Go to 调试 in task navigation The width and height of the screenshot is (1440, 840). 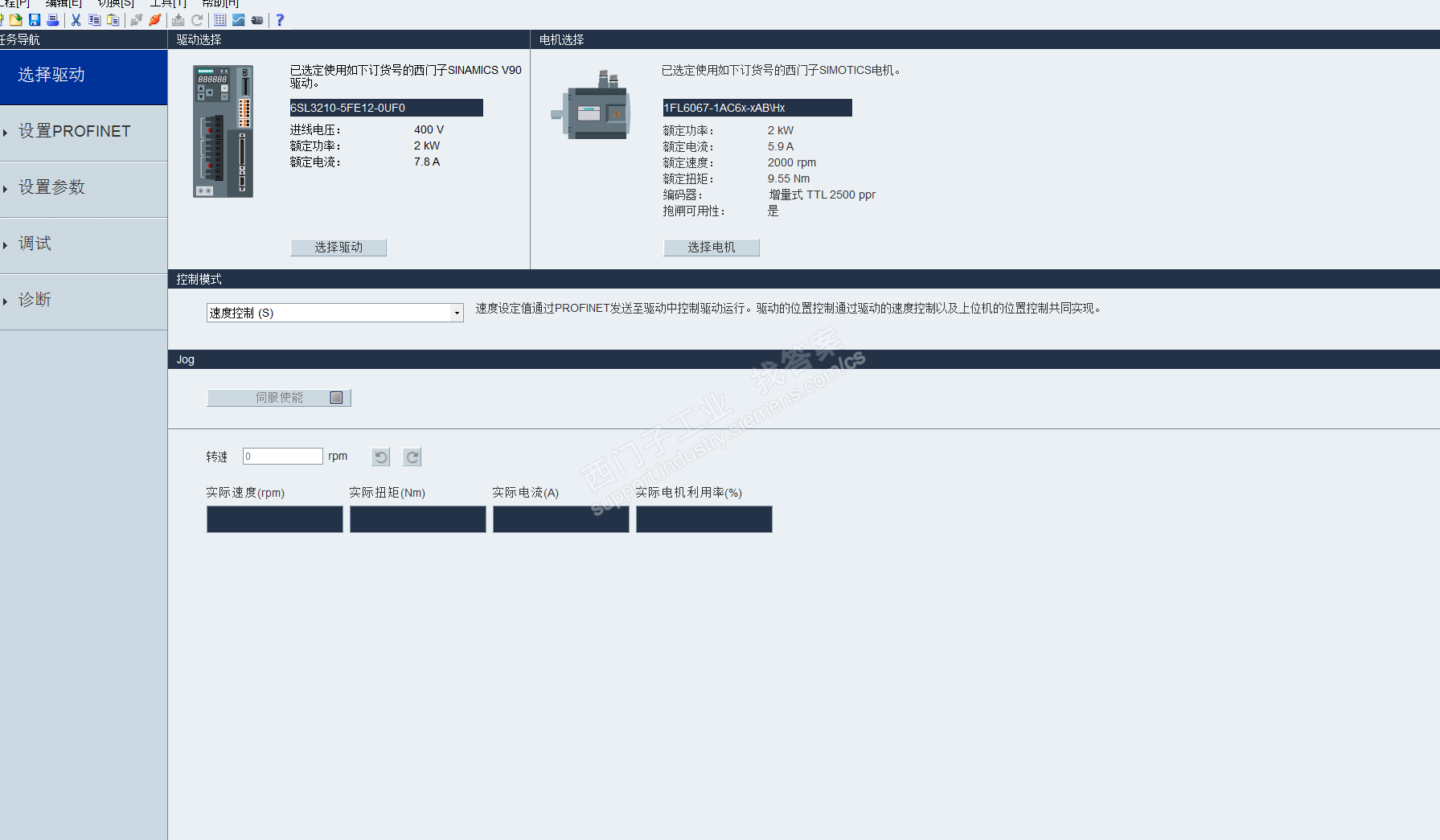84,246
